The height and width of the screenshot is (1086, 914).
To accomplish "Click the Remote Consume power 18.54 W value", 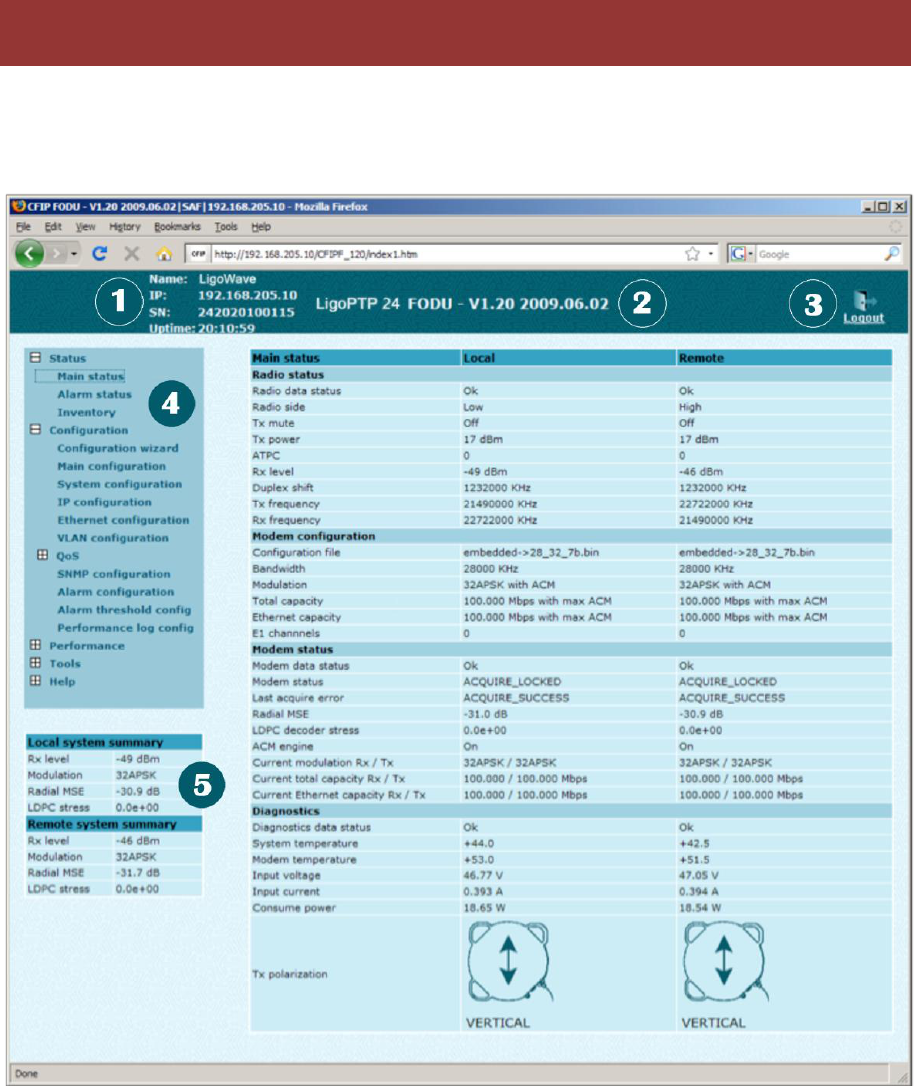I will tap(699, 908).
